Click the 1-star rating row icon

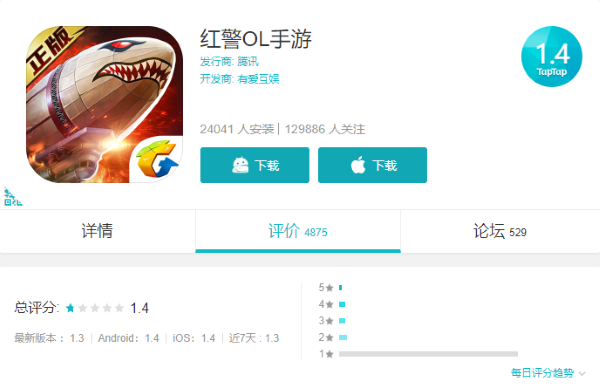pyautogui.click(x=329, y=354)
